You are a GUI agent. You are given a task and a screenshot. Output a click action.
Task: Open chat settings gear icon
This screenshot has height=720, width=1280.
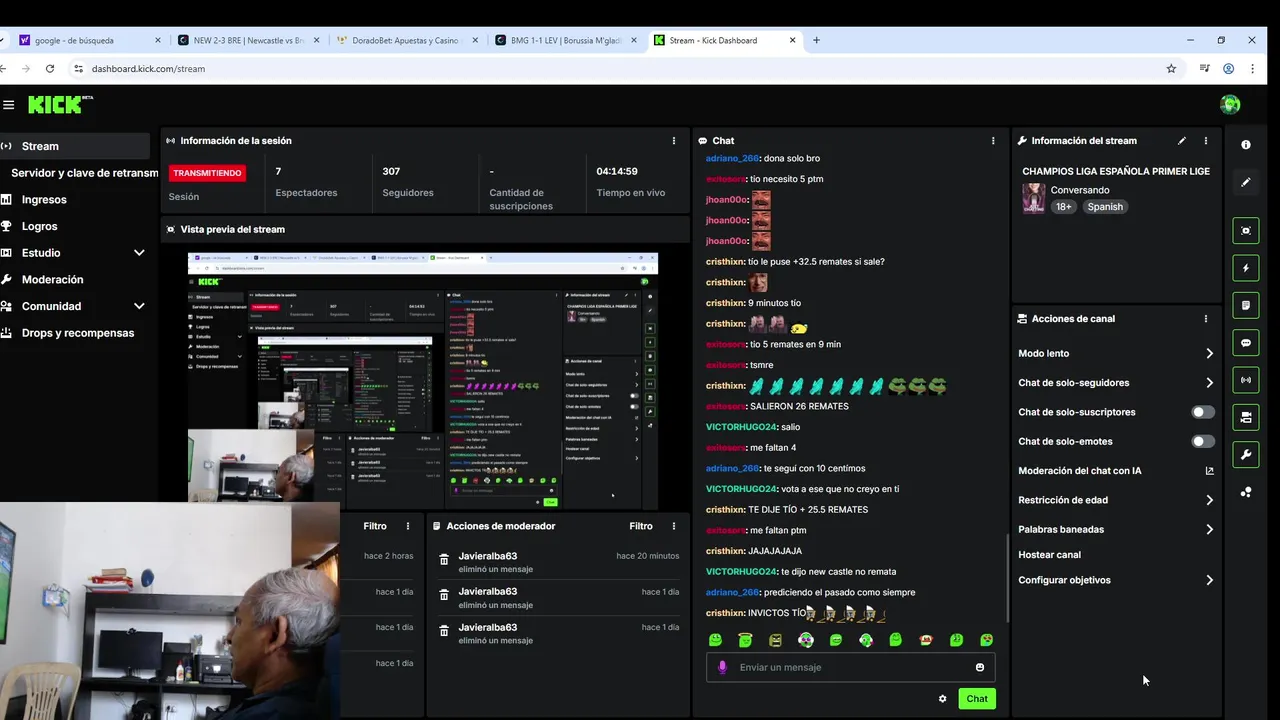(942, 699)
